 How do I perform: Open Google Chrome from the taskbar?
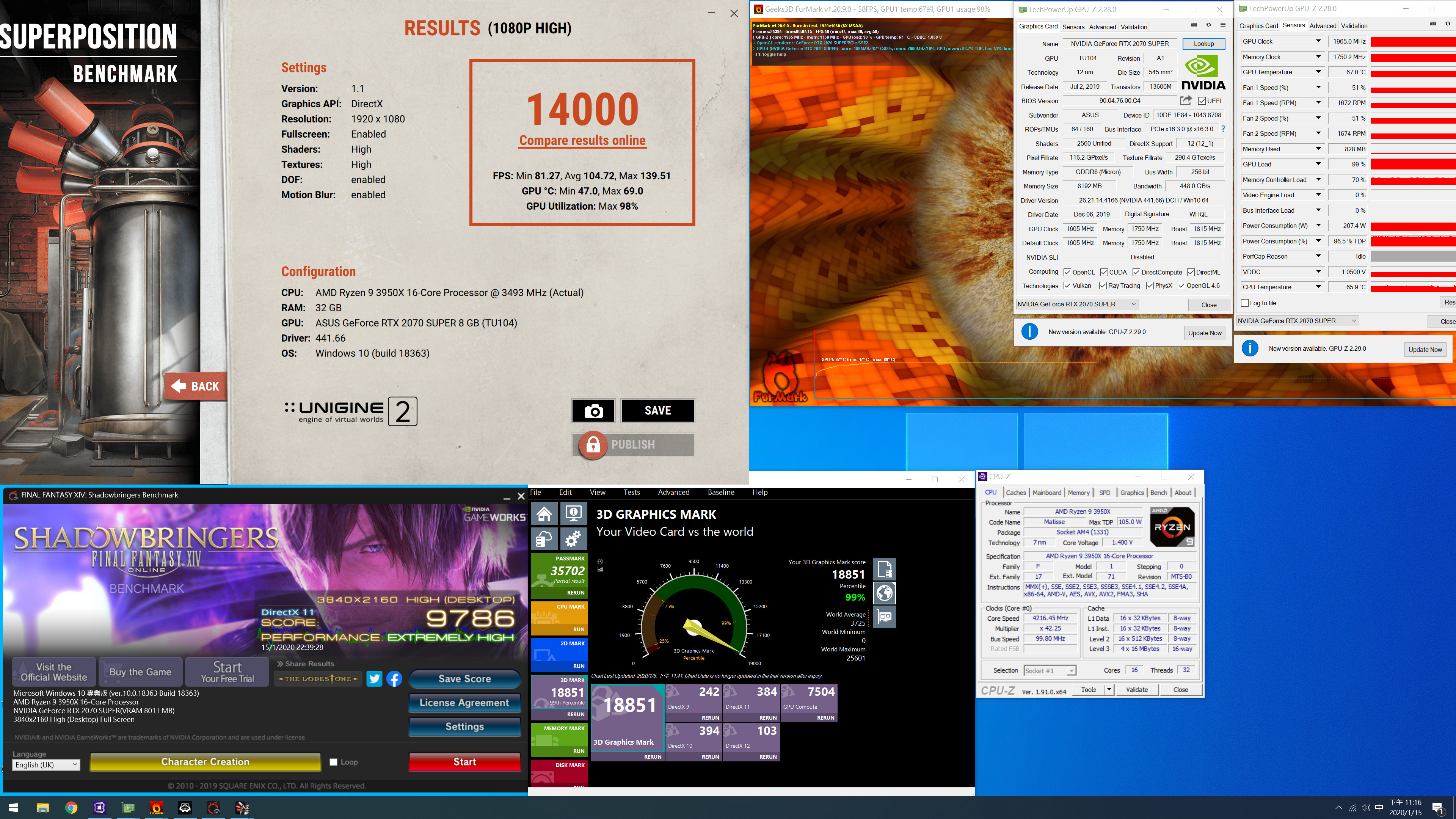(71, 808)
